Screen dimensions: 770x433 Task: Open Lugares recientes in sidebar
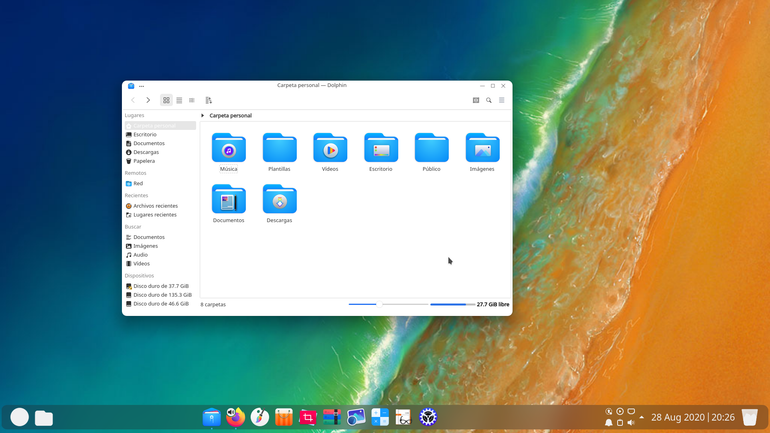coord(160,215)
